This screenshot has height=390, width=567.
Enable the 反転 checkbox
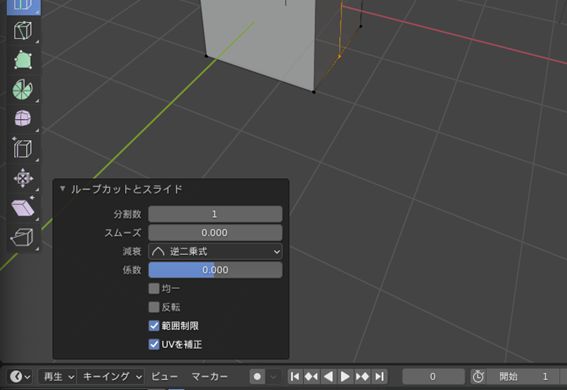click(x=154, y=307)
